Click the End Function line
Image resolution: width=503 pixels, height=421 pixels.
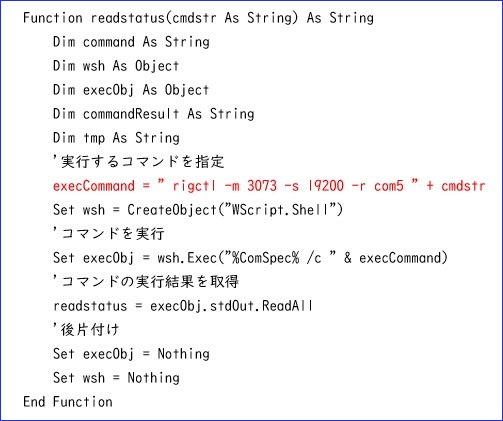(x=68, y=402)
